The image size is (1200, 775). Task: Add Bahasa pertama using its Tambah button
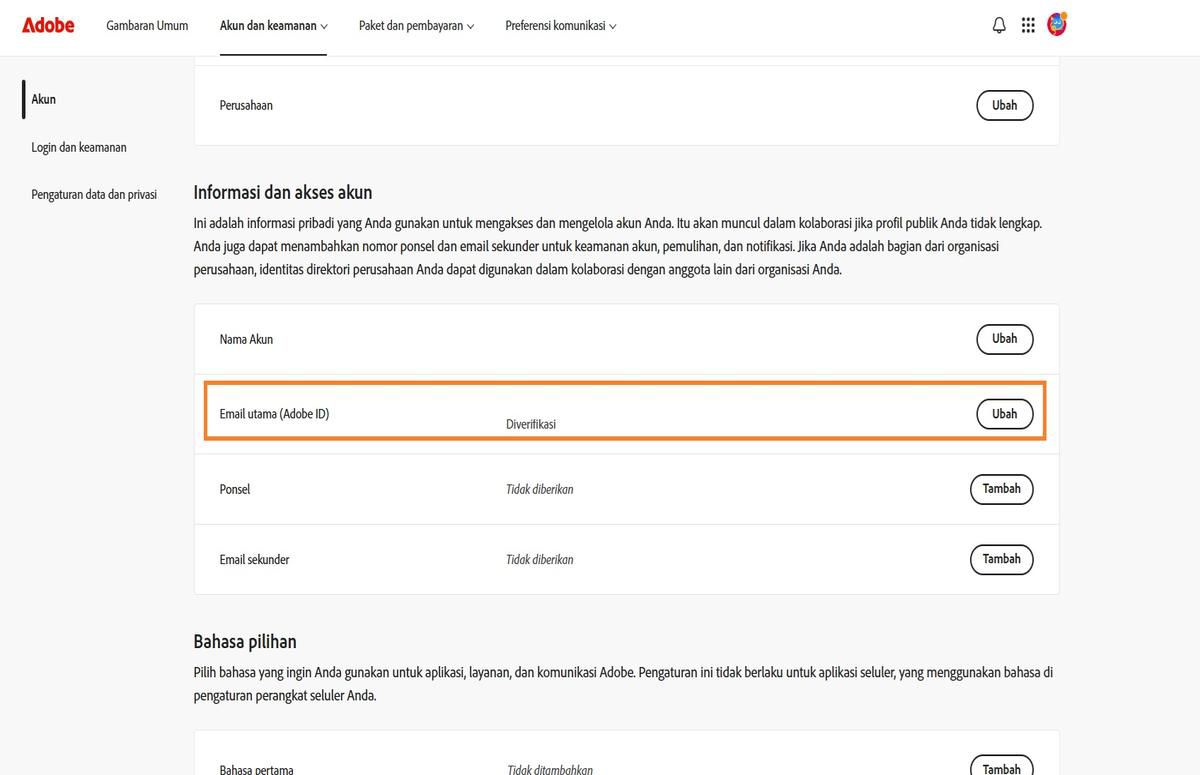point(1001,768)
